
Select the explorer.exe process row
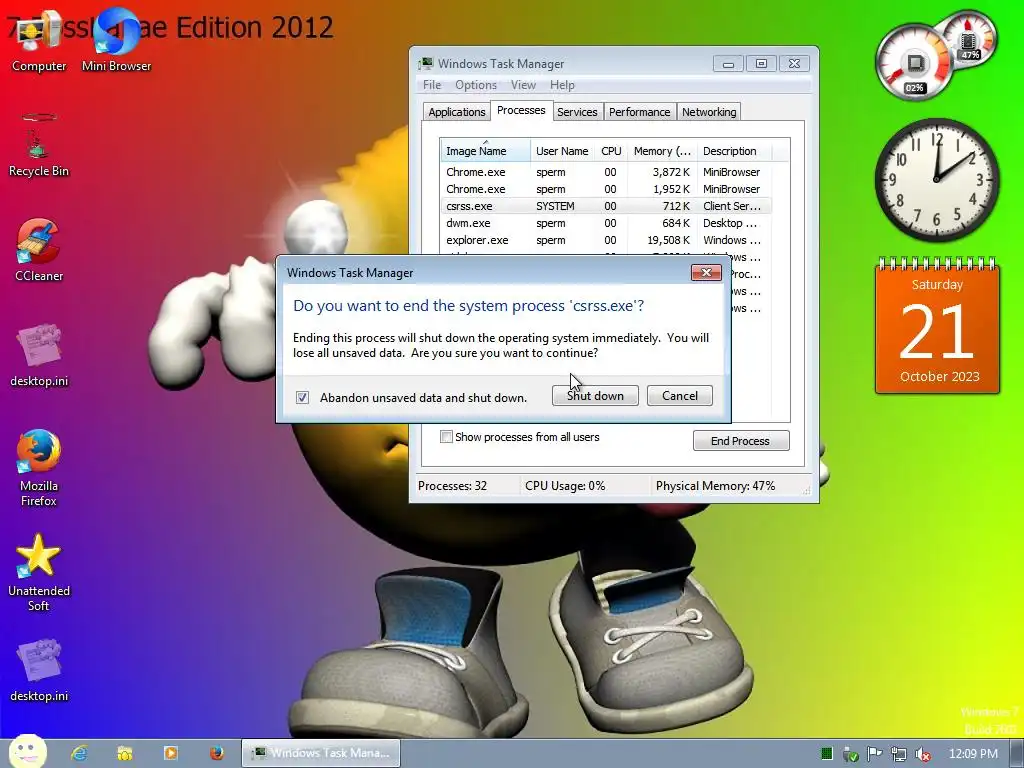[x=606, y=240]
